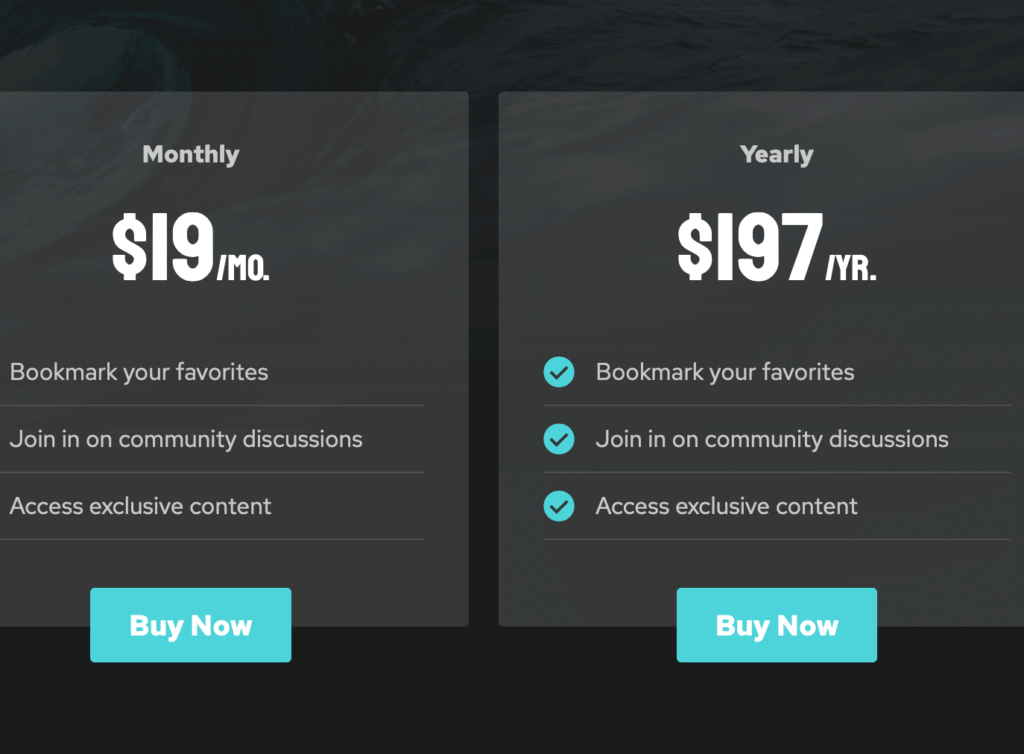This screenshot has height=754, width=1024.
Task: Click Access exclusive content in the Monthly plan
Action: pyautogui.click(x=140, y=506)
